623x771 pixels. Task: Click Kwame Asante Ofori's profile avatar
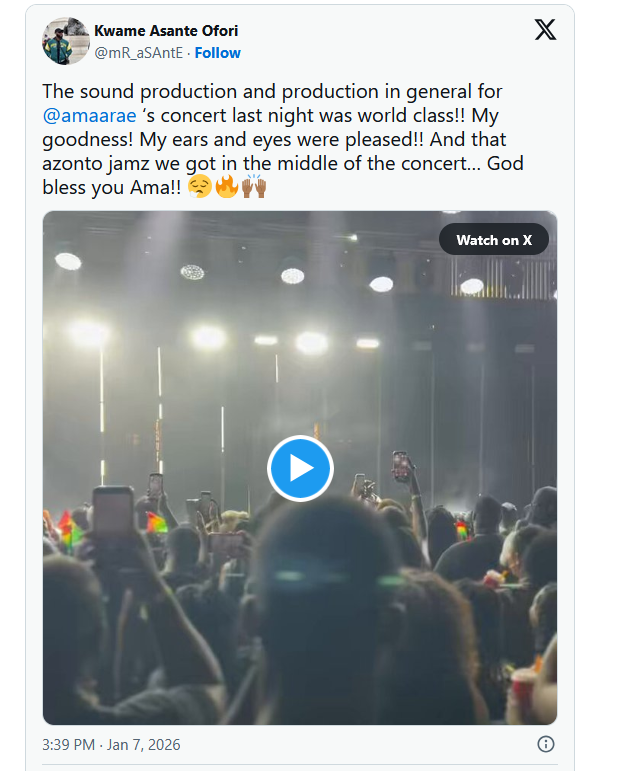coord(66,41)
